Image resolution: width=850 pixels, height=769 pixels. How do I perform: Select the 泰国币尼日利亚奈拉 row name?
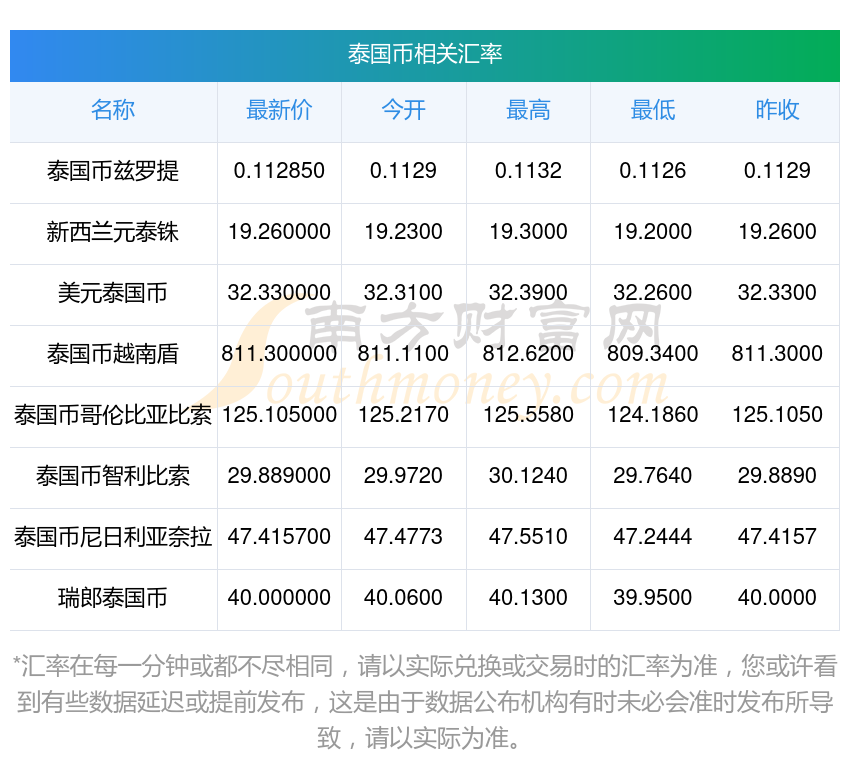tap(113, 537)
